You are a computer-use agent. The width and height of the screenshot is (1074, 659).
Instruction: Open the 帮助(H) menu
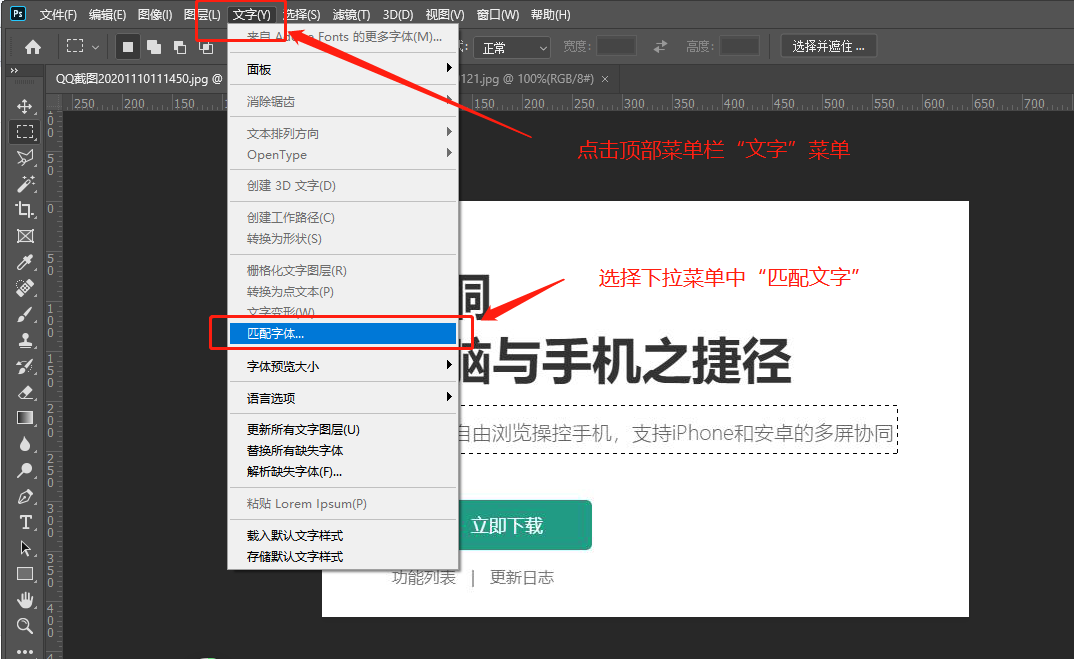pyautogui.click(x=551, y=14)
